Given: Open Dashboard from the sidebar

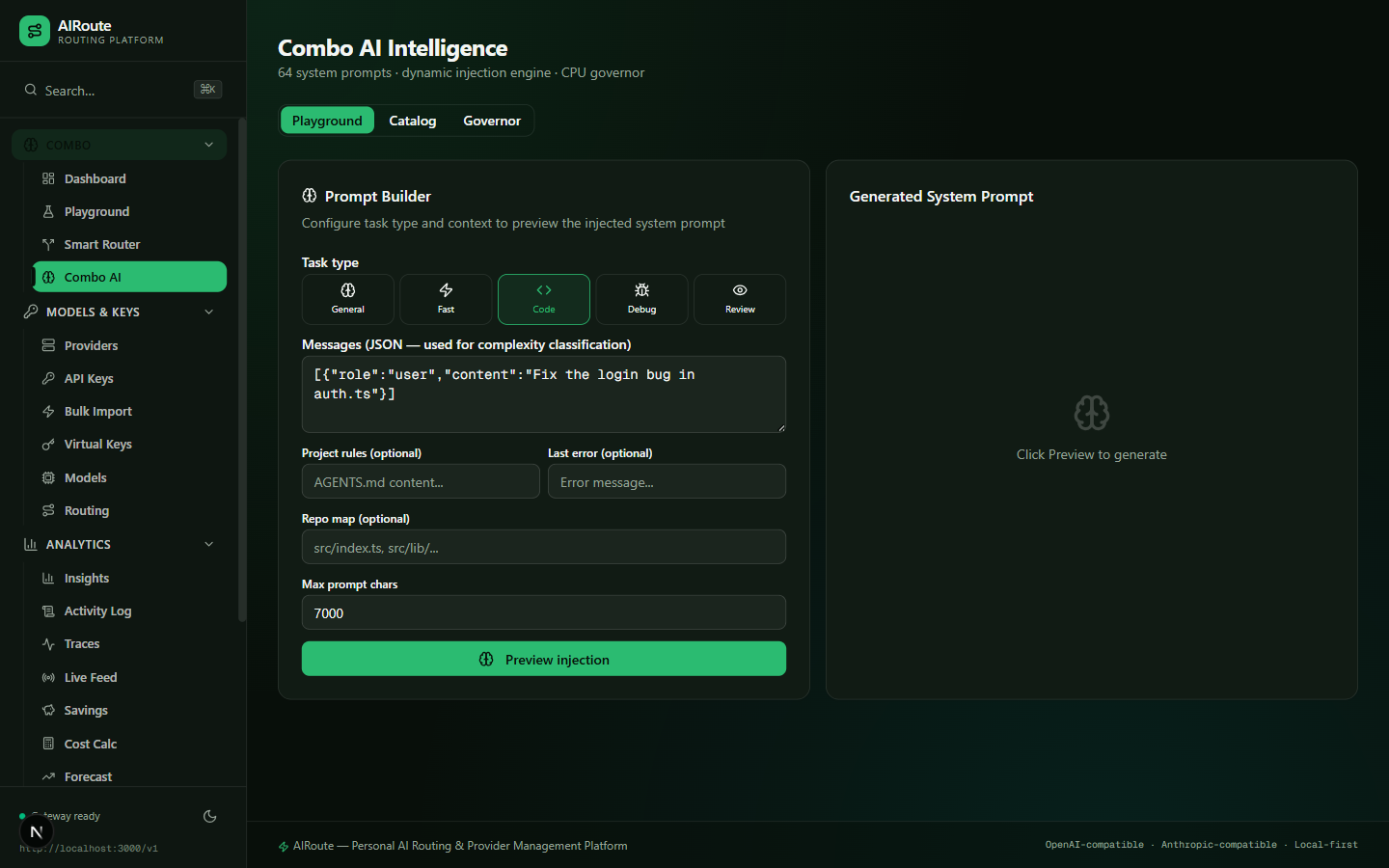Looking at the screenshot, I should click(x=129, y=178).
